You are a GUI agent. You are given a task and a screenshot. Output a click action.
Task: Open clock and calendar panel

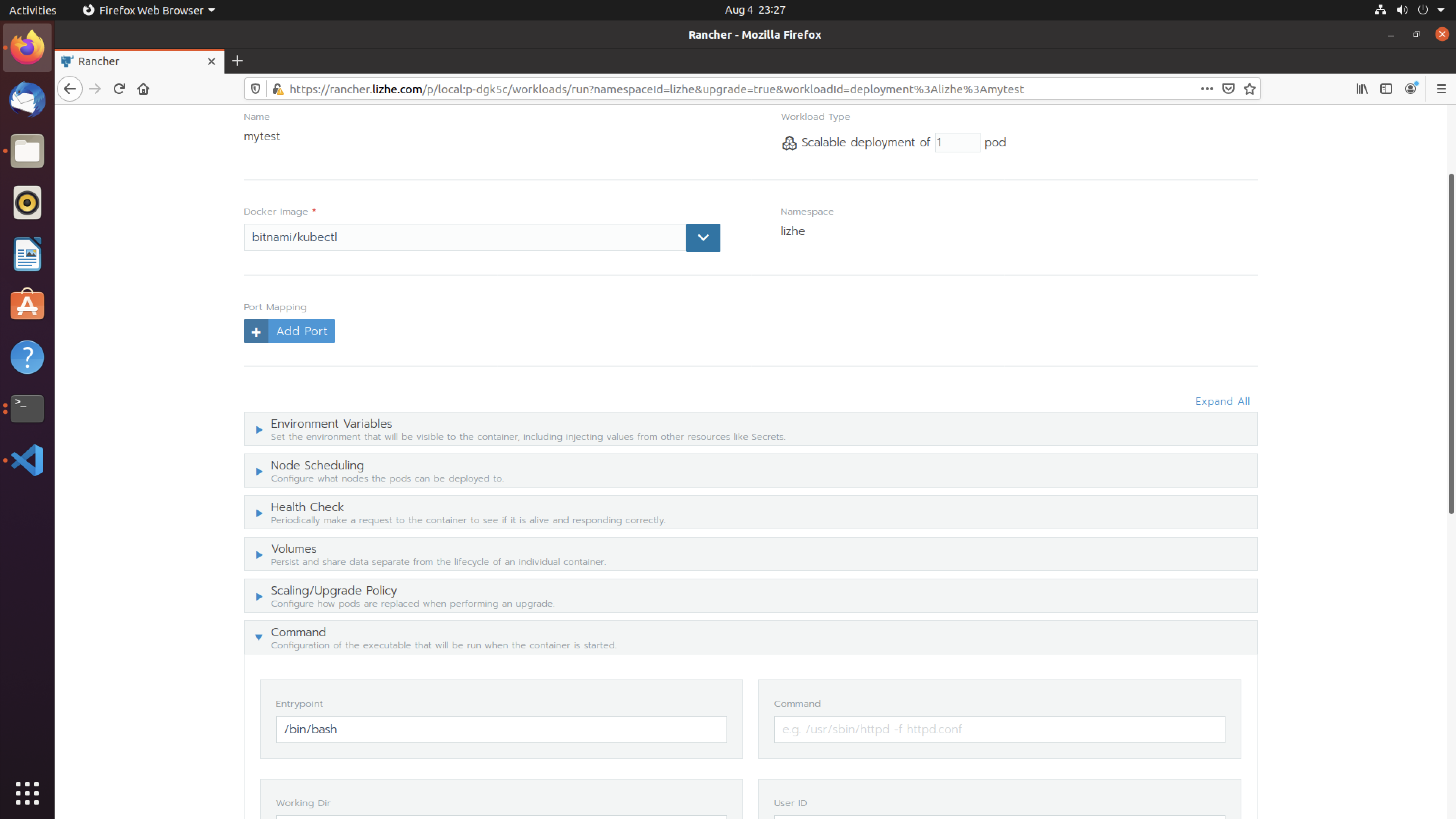point(755,9)
